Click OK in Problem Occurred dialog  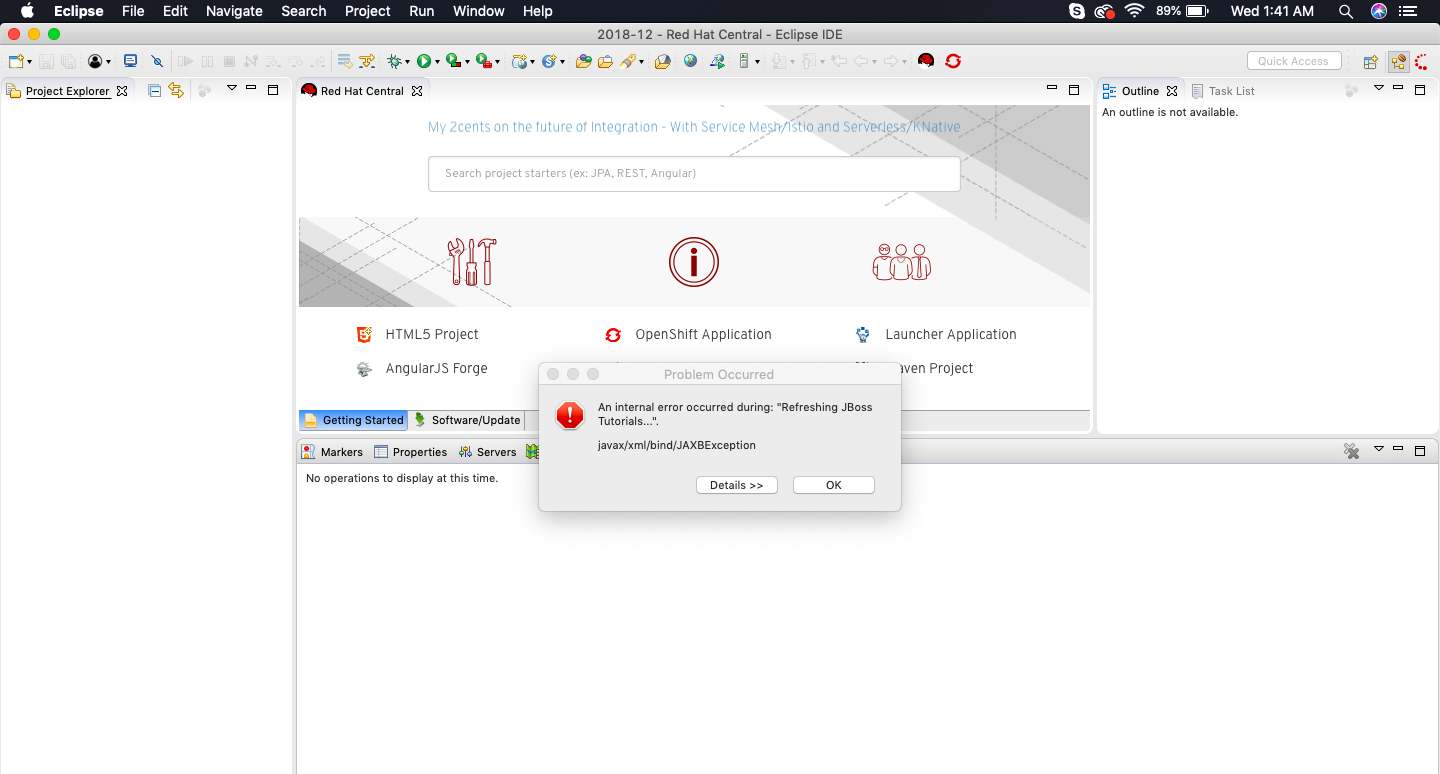pyautogui.click(x=834, y=485)
